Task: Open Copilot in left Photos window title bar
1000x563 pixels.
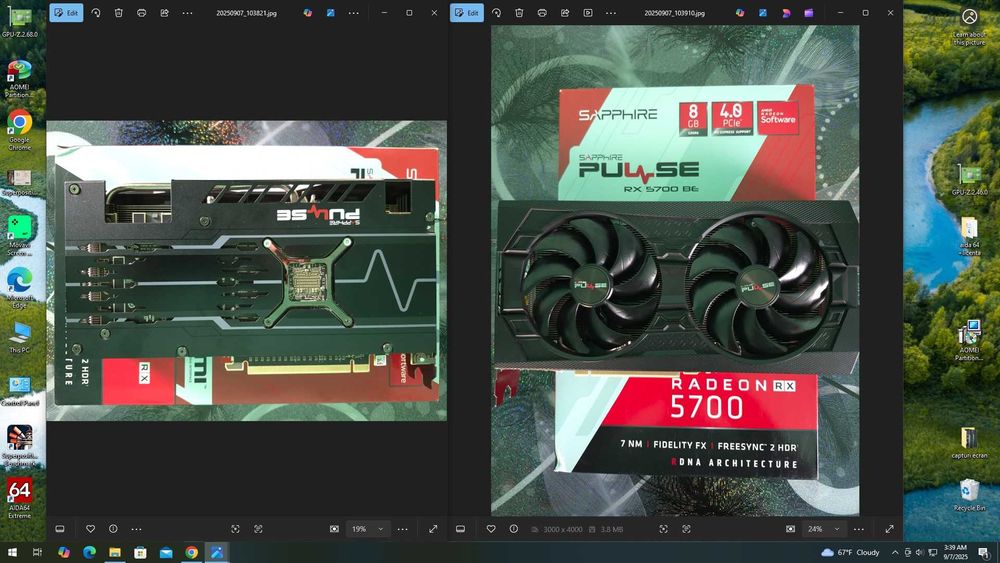Action: [307, 13]
